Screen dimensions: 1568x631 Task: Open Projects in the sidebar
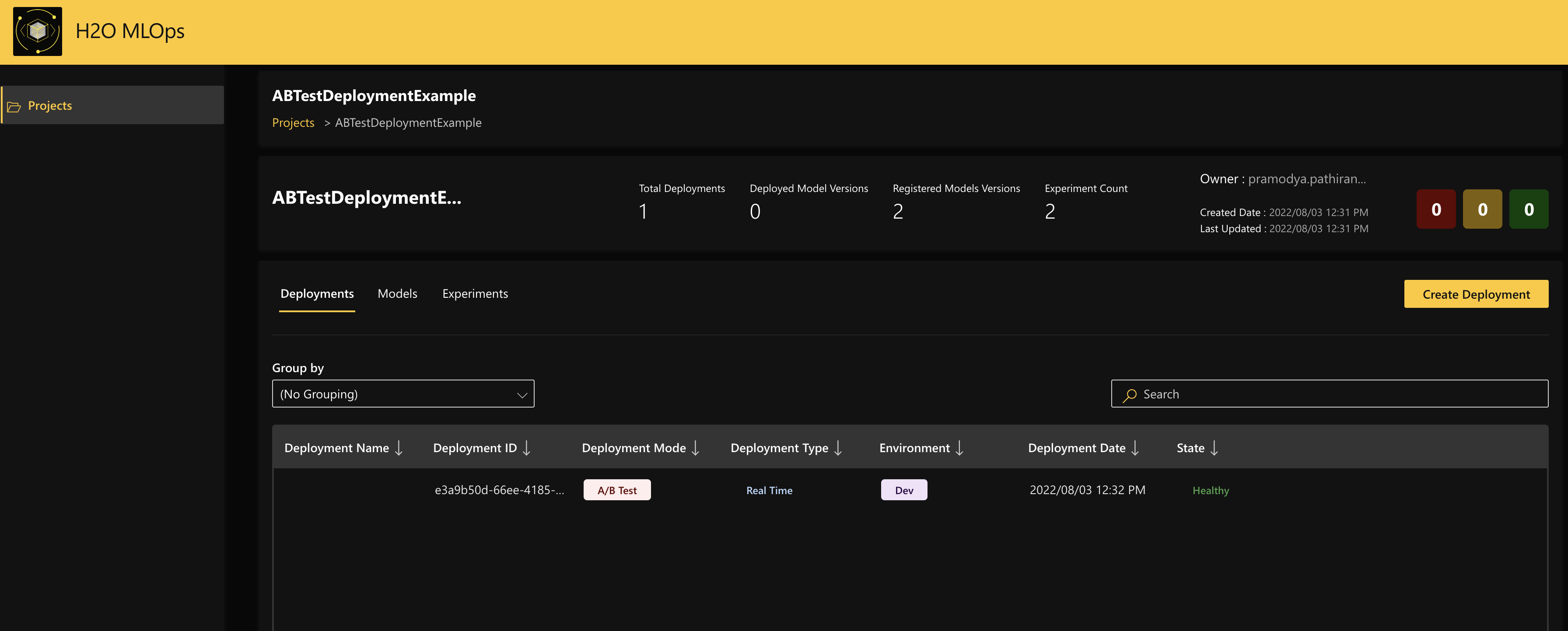coord(112,105)
